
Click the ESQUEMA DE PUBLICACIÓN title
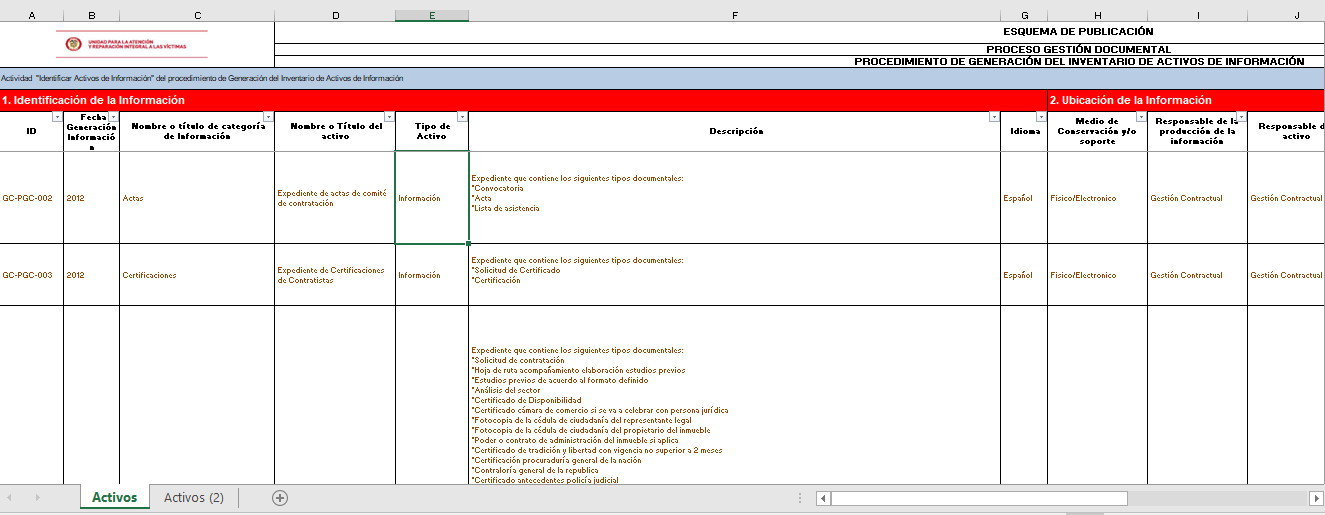[1078, 32]
